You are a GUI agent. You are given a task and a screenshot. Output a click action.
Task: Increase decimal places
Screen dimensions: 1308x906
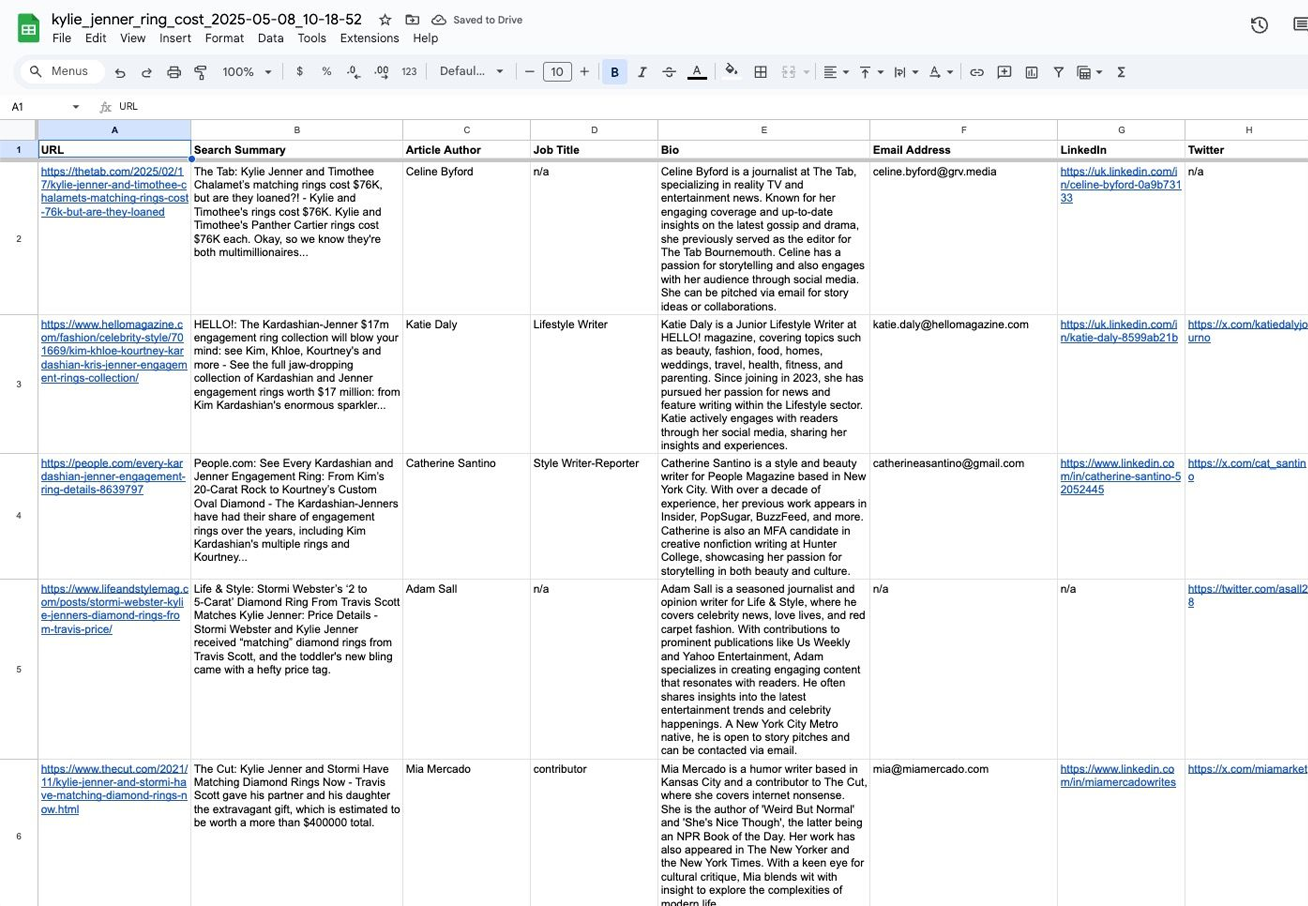(381, 72)
